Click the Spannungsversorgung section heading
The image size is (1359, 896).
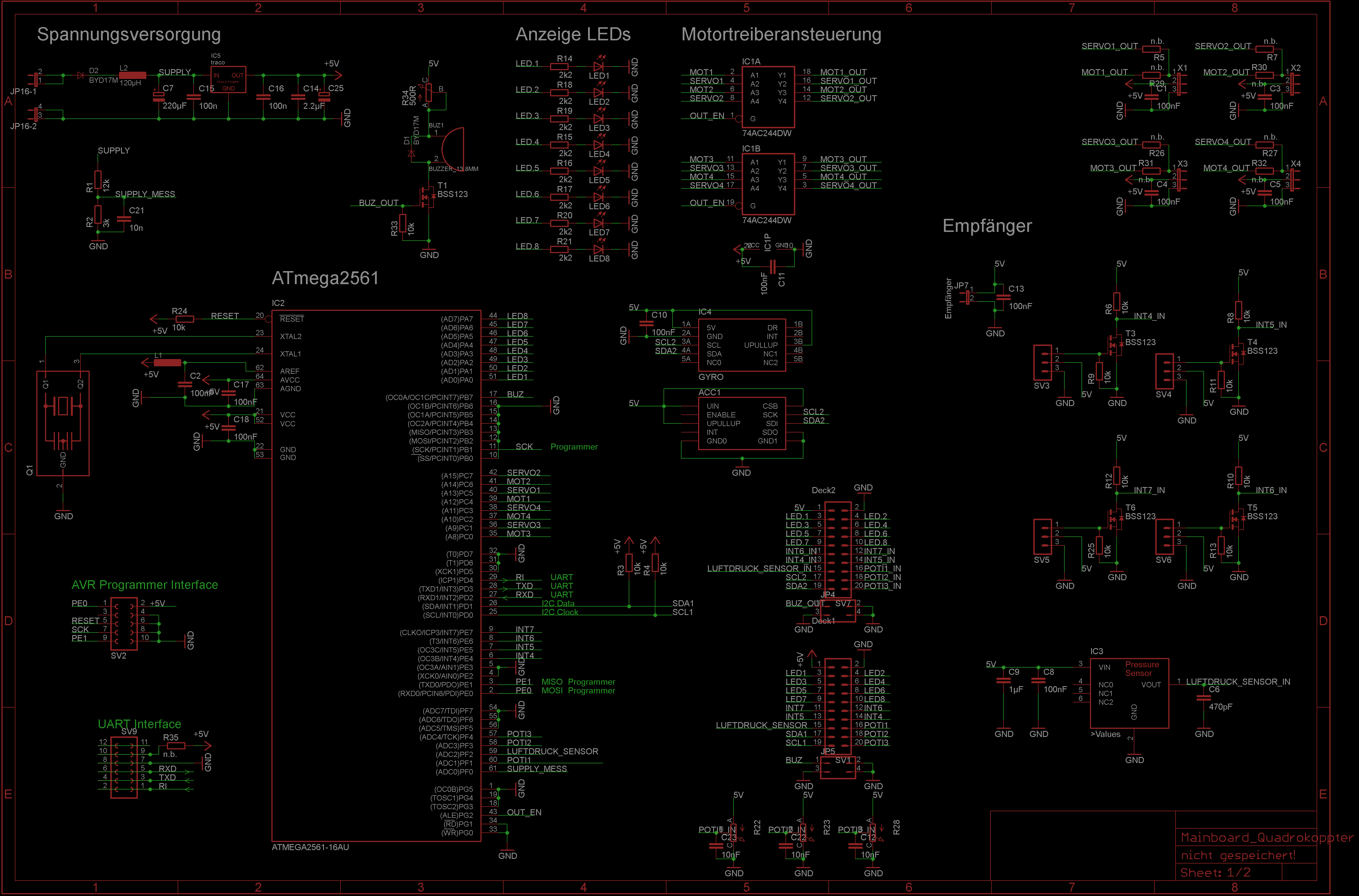click(x=129, y=34)
